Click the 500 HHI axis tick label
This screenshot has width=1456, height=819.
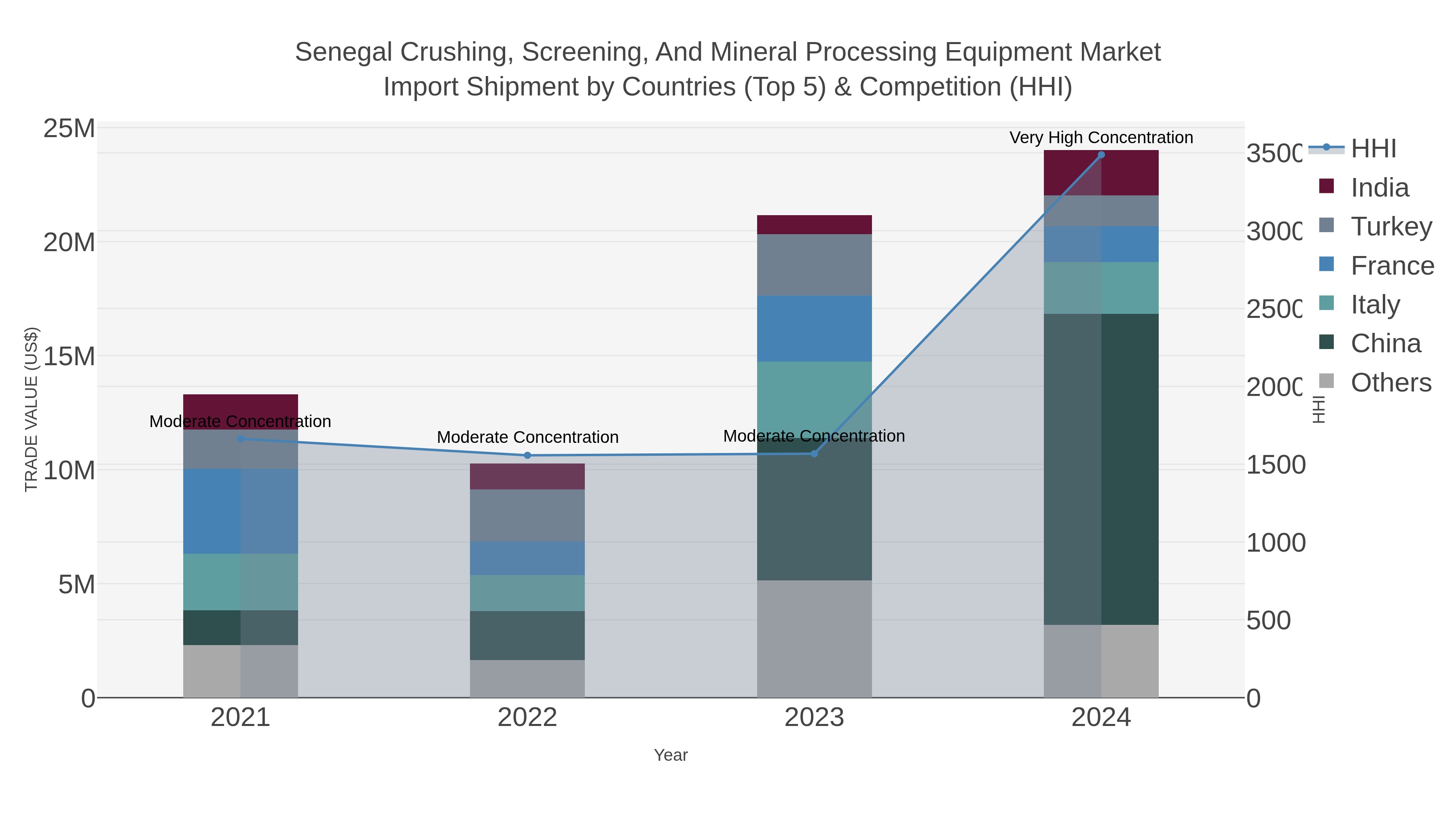(1269, 620)
